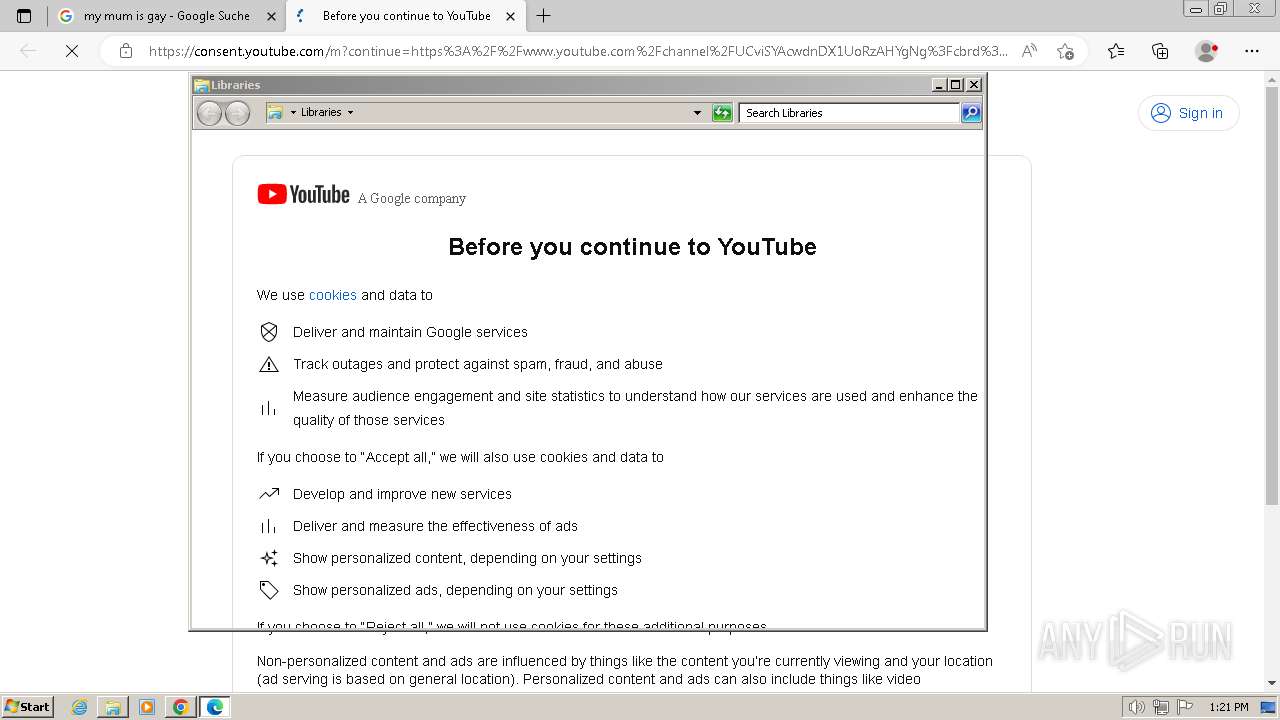Launch Google Chrome from taskbar
The height and width of the screenshot is (720, 1280).
pyautogui.click(x=181, y=707)
